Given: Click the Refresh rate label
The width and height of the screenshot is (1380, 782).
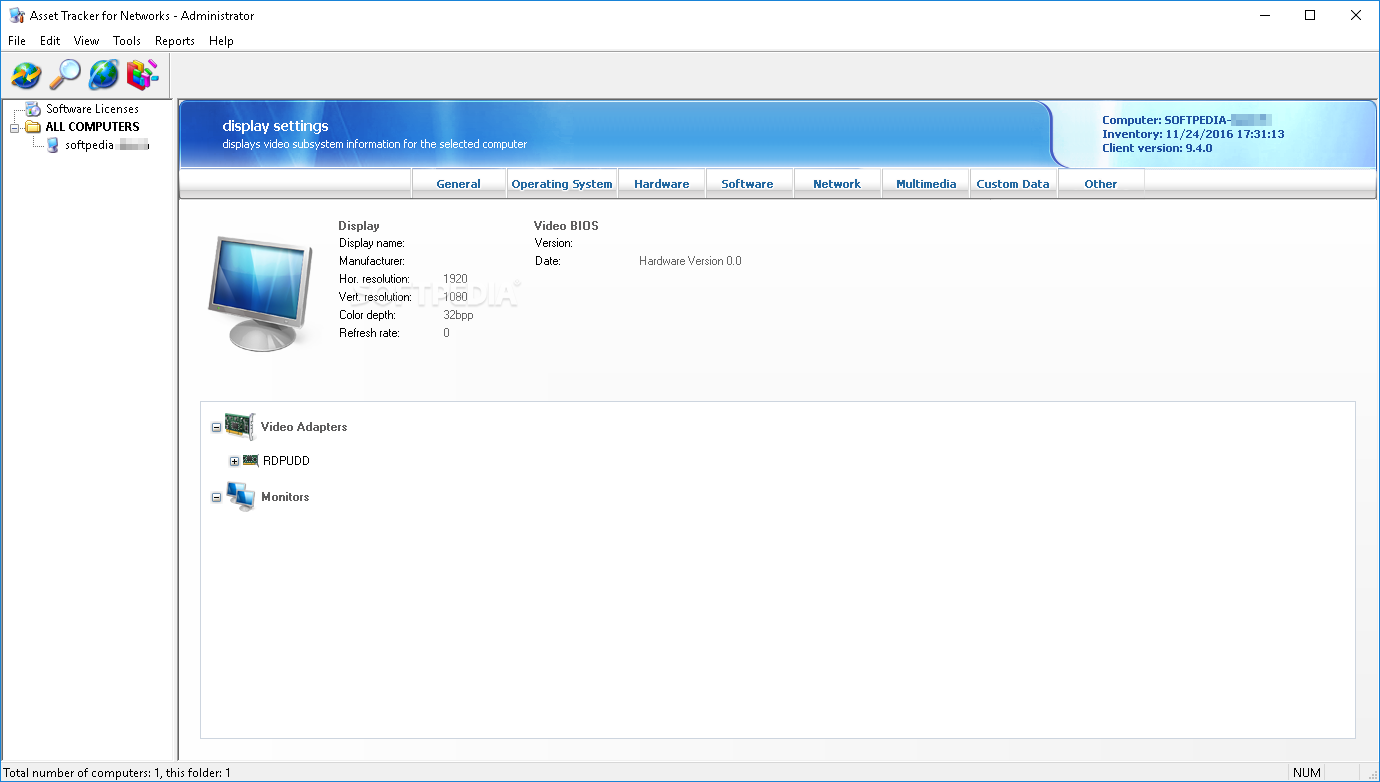Looking at the screenshot, I should pyautogui.click(x=369, y=333).
